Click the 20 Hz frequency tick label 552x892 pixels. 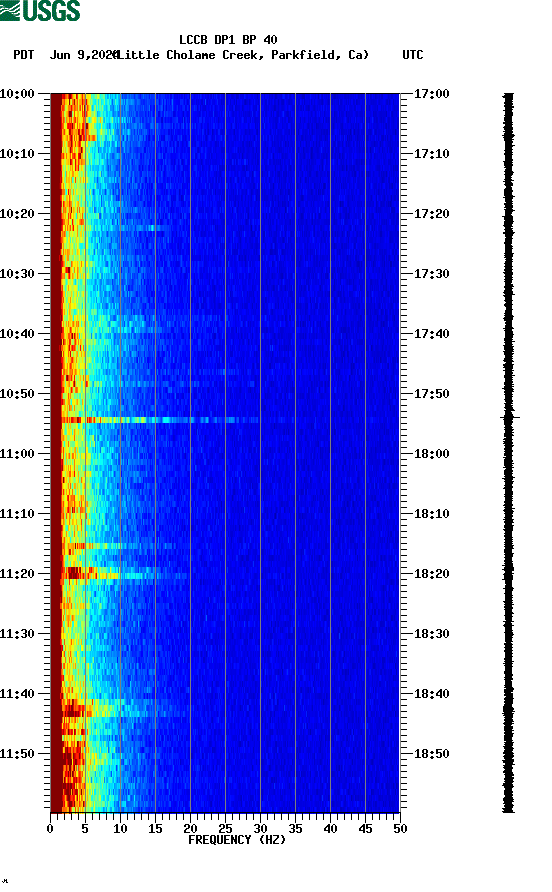[x=190, y=829]
